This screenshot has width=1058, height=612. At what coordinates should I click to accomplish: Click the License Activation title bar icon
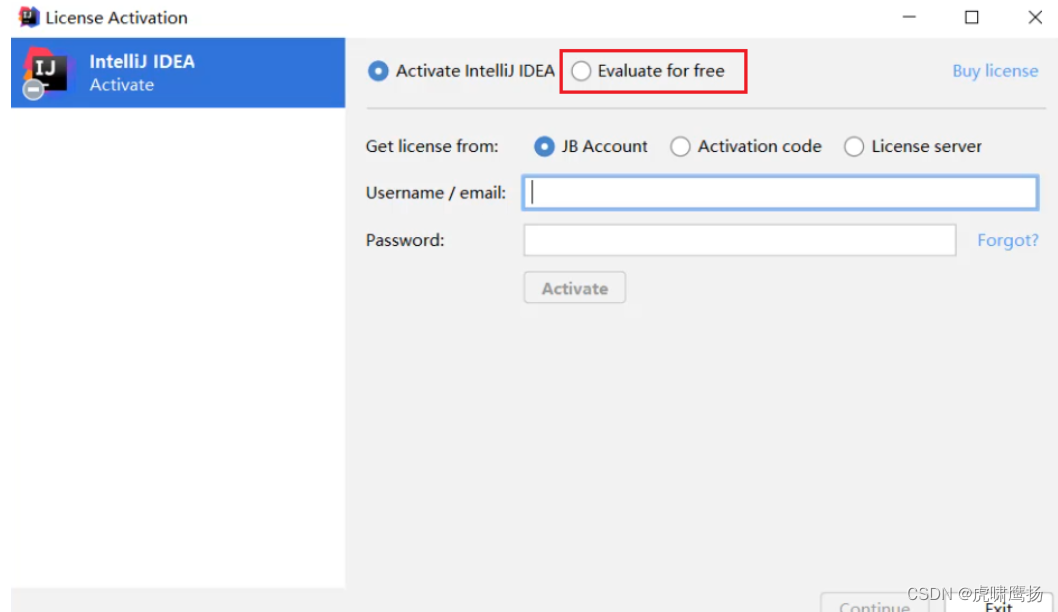click(x=28, y=17)
